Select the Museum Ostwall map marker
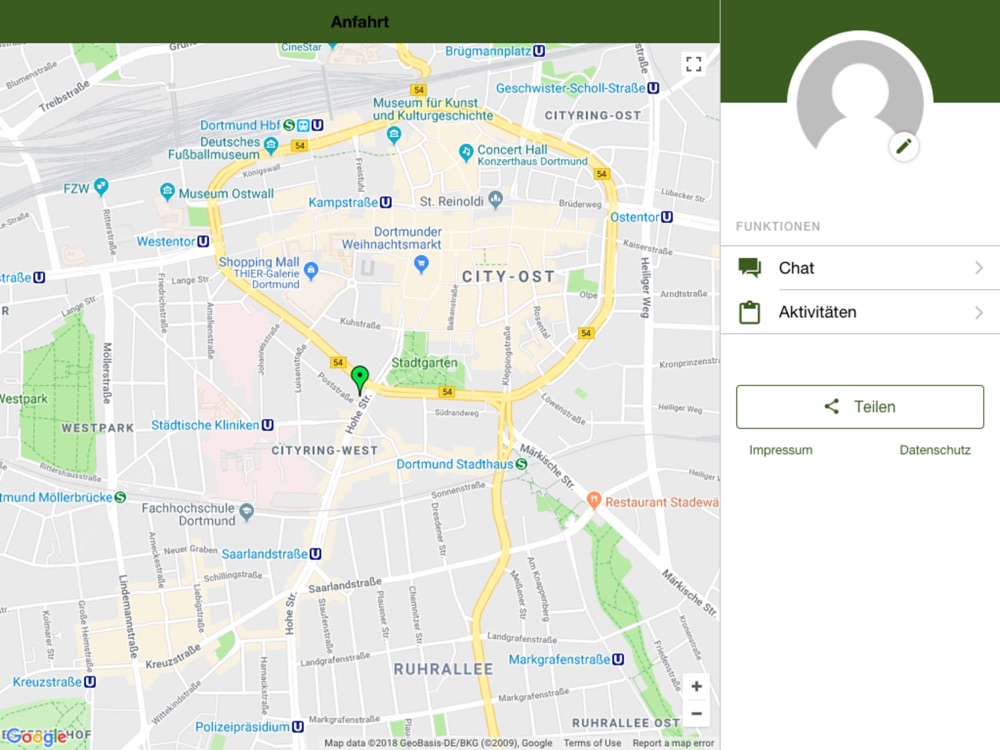This screenshot has height=750, width=1000. 167,191
